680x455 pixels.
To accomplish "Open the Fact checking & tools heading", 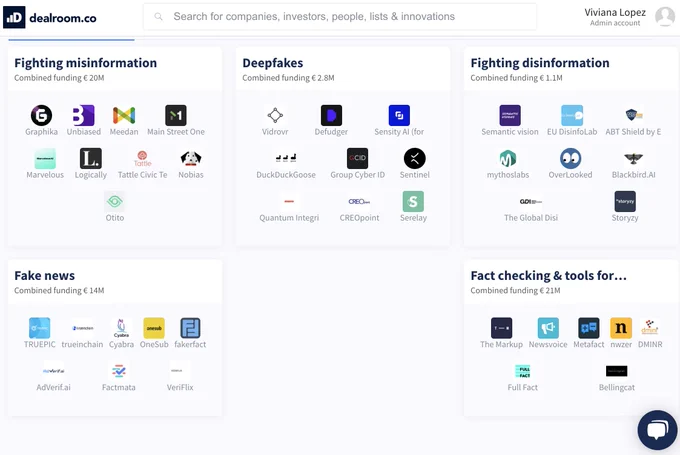I will point(549,275).
